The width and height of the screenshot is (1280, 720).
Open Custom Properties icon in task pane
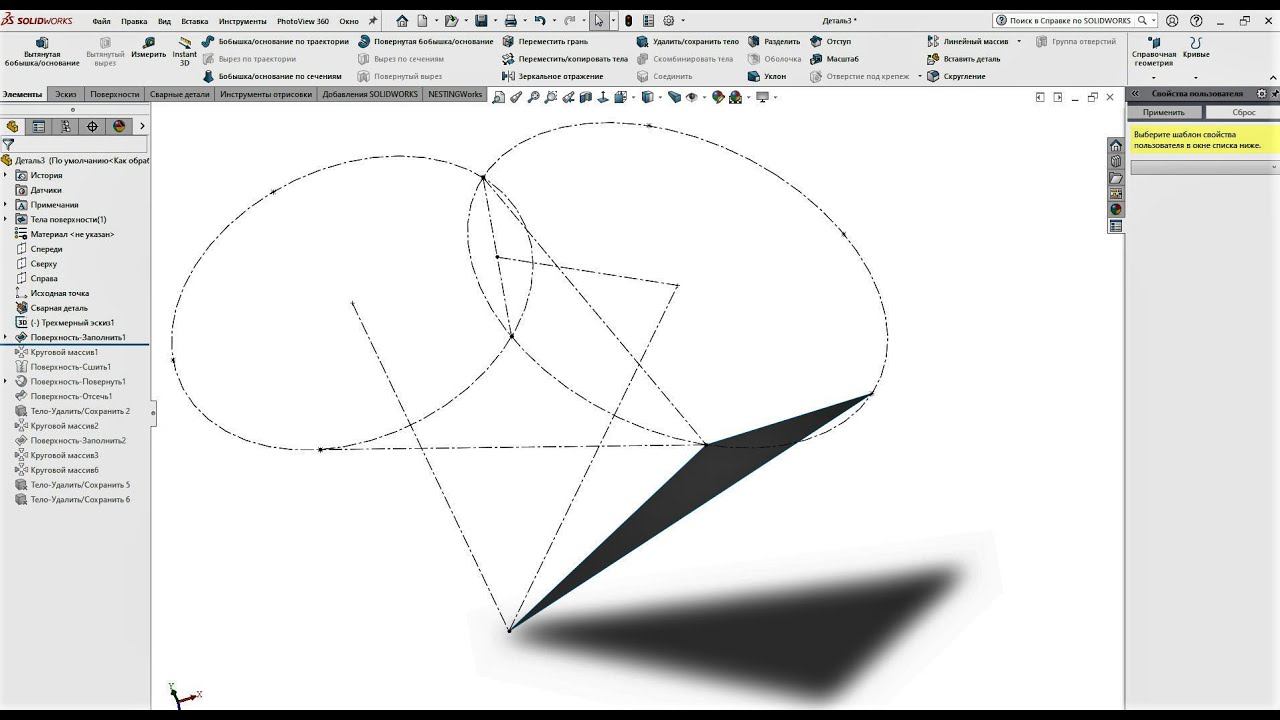[1116, 226]
